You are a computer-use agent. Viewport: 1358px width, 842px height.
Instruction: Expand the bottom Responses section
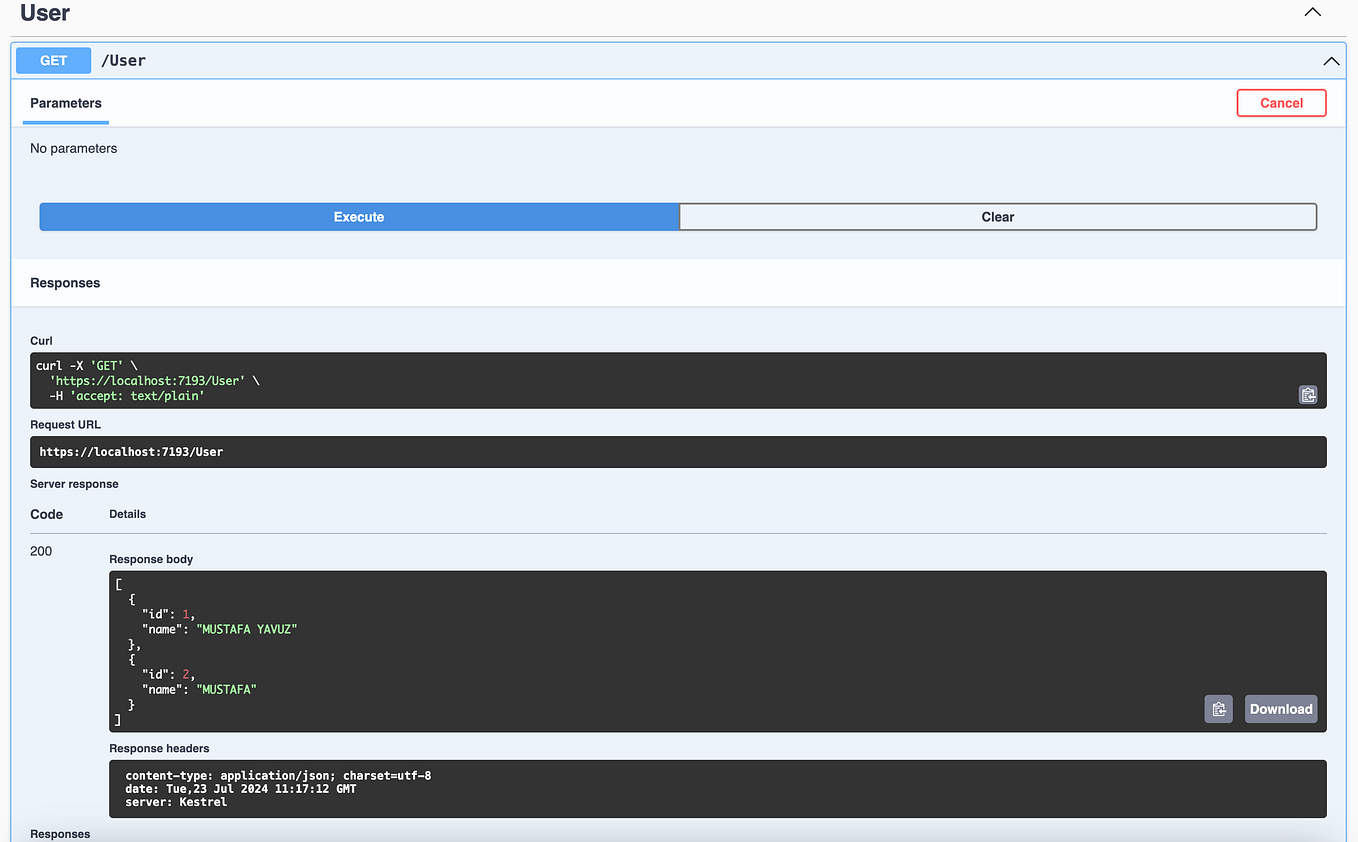60,833
